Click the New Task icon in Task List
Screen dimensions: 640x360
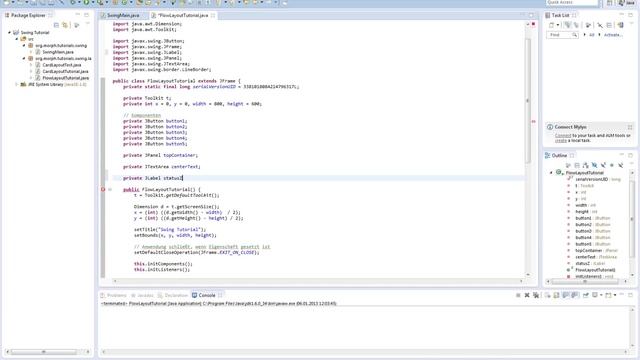(551, 25)
